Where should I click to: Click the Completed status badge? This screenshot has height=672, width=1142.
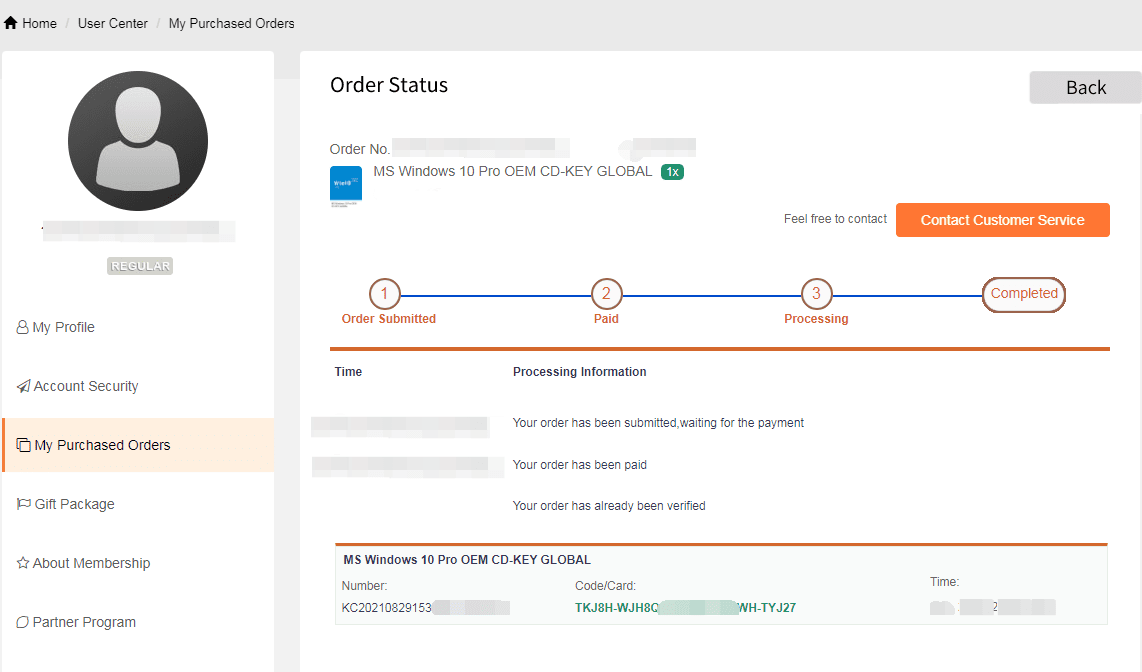click(1024, 294)
